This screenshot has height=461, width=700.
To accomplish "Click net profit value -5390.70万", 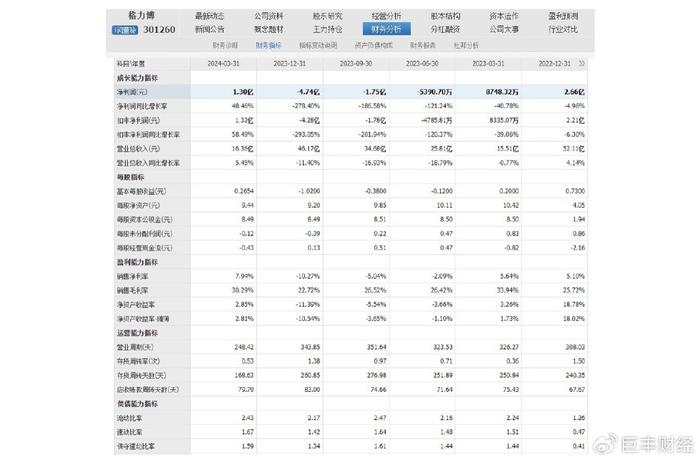I will (x=435, y=92).
